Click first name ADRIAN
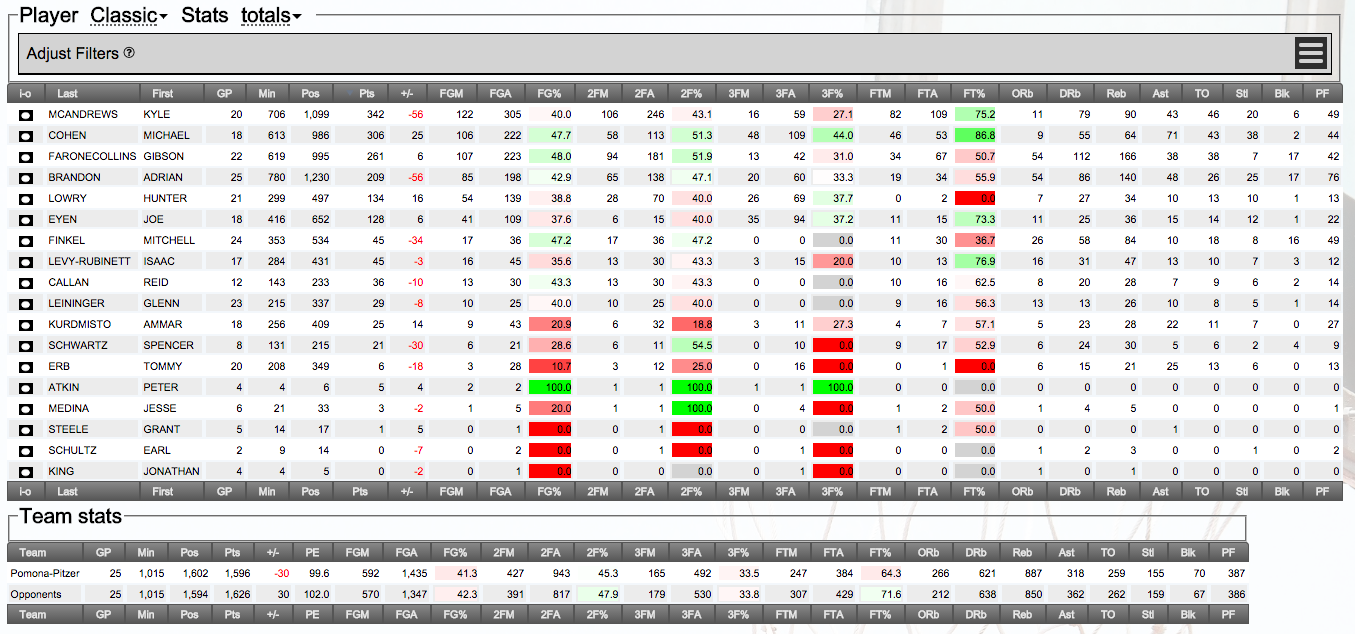Screen dimensions: 1355x634 161,178
